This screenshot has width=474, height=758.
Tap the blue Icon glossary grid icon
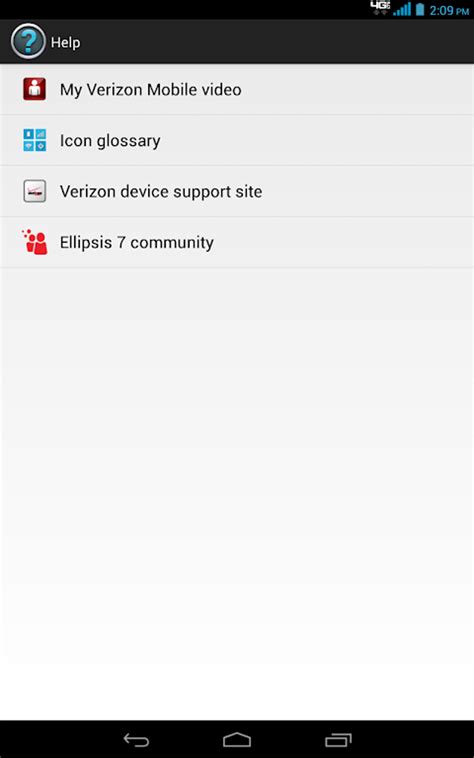pos(34,140)
